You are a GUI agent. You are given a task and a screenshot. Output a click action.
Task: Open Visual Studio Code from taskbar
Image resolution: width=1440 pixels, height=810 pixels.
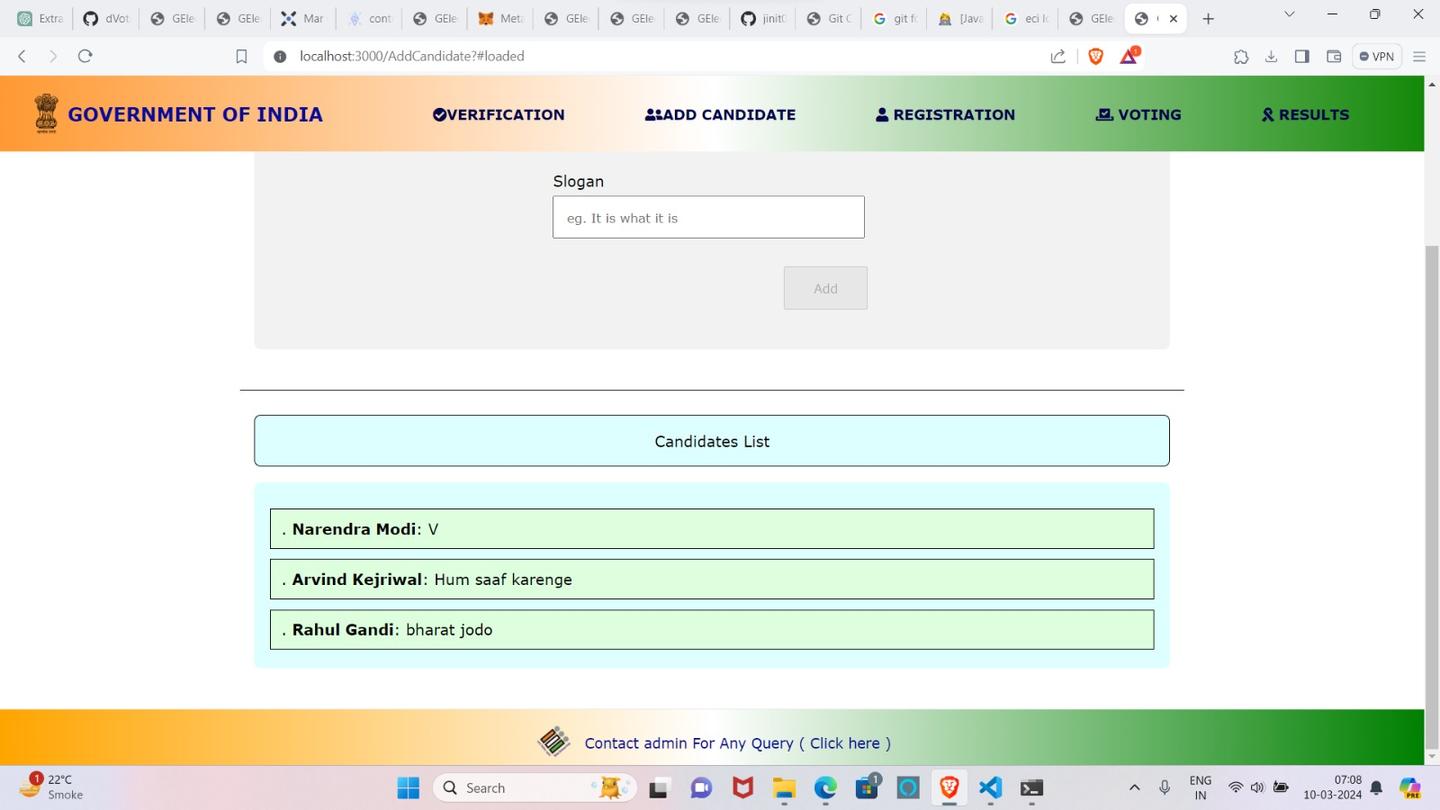(x=990, y=788)
